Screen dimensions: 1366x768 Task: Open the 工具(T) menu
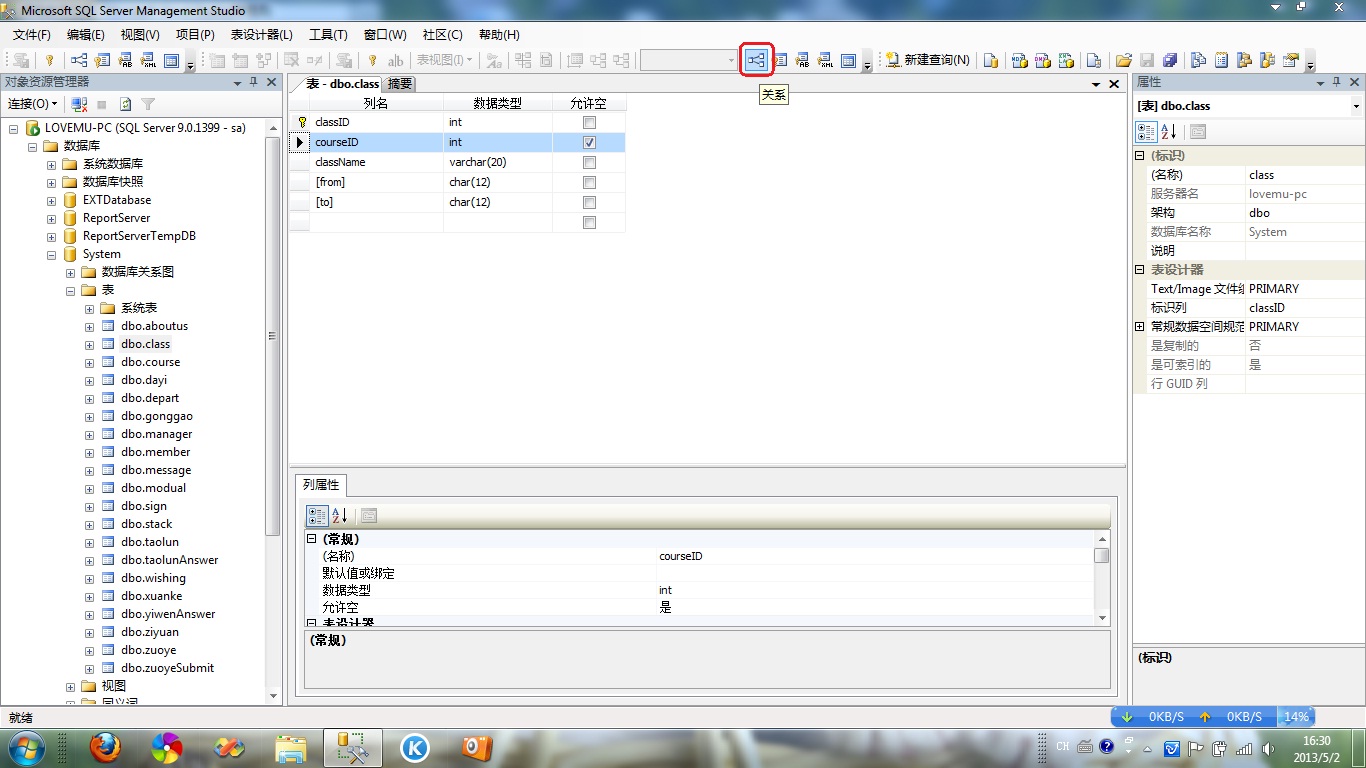point(328,34)
